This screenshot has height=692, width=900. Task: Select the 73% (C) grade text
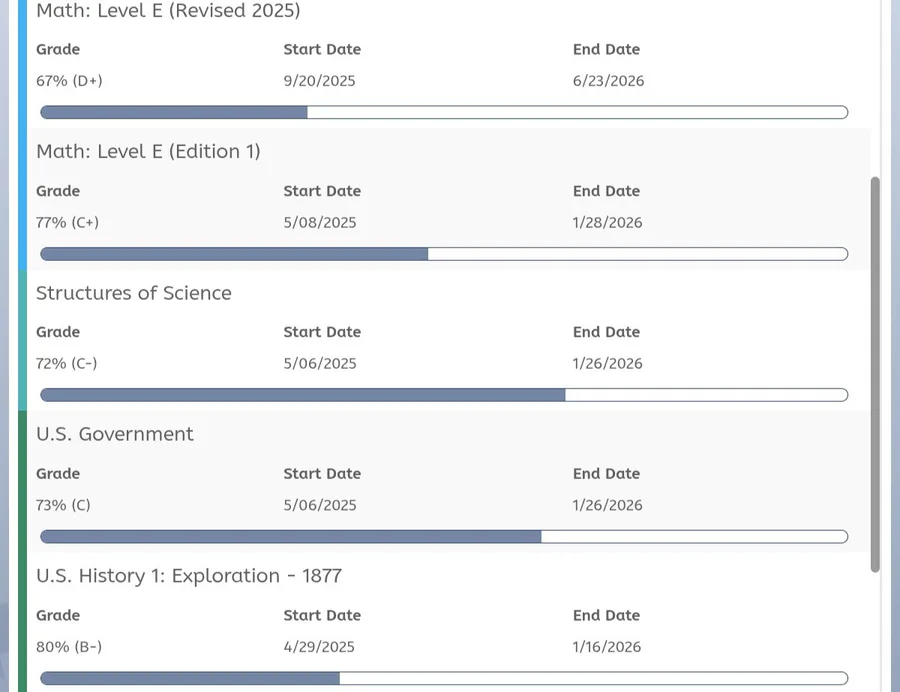pos(63,505)
